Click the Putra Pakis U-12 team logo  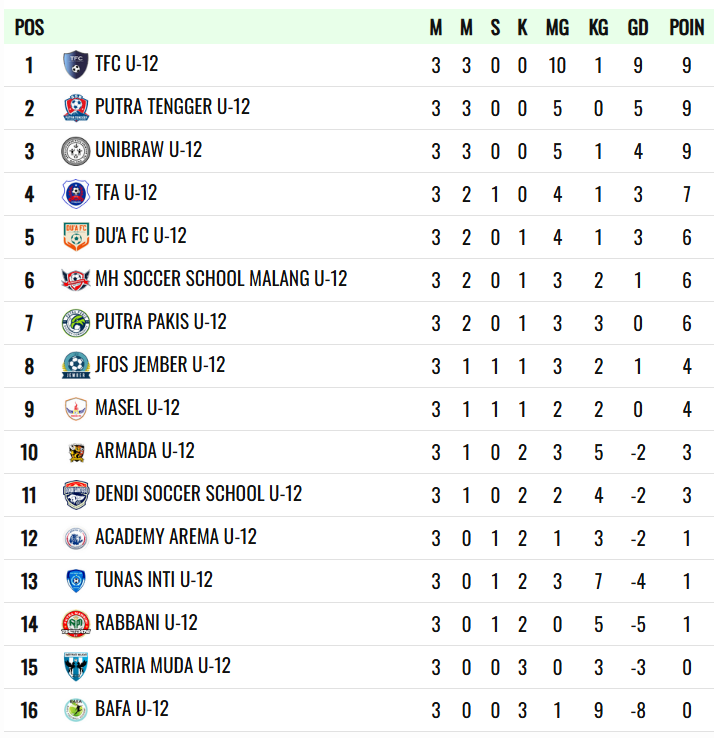pos(76,323)
